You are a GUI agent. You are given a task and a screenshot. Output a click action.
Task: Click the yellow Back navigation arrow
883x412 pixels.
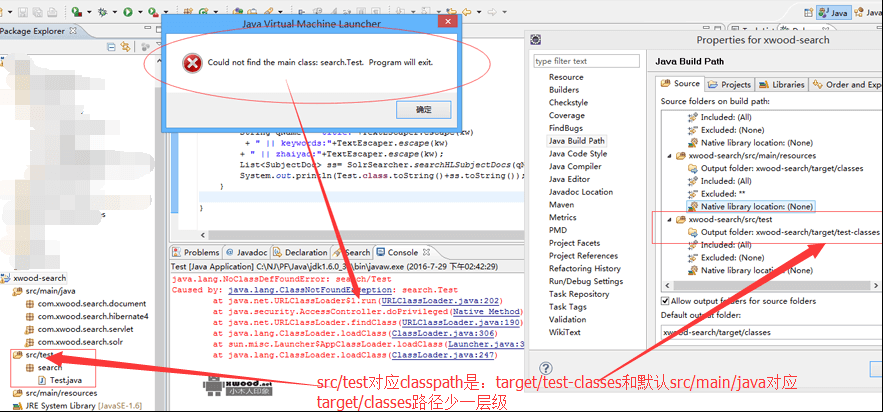[466, 11]
